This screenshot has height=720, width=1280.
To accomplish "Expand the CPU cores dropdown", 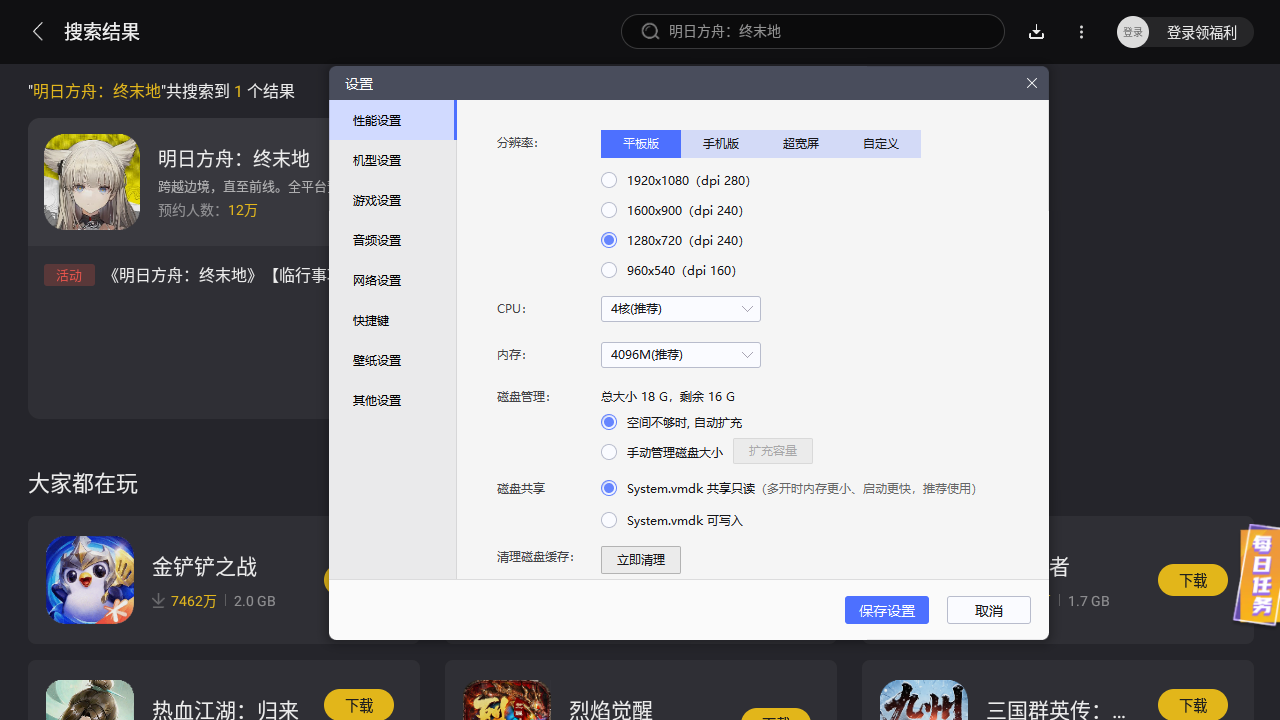I will [680, 309].
